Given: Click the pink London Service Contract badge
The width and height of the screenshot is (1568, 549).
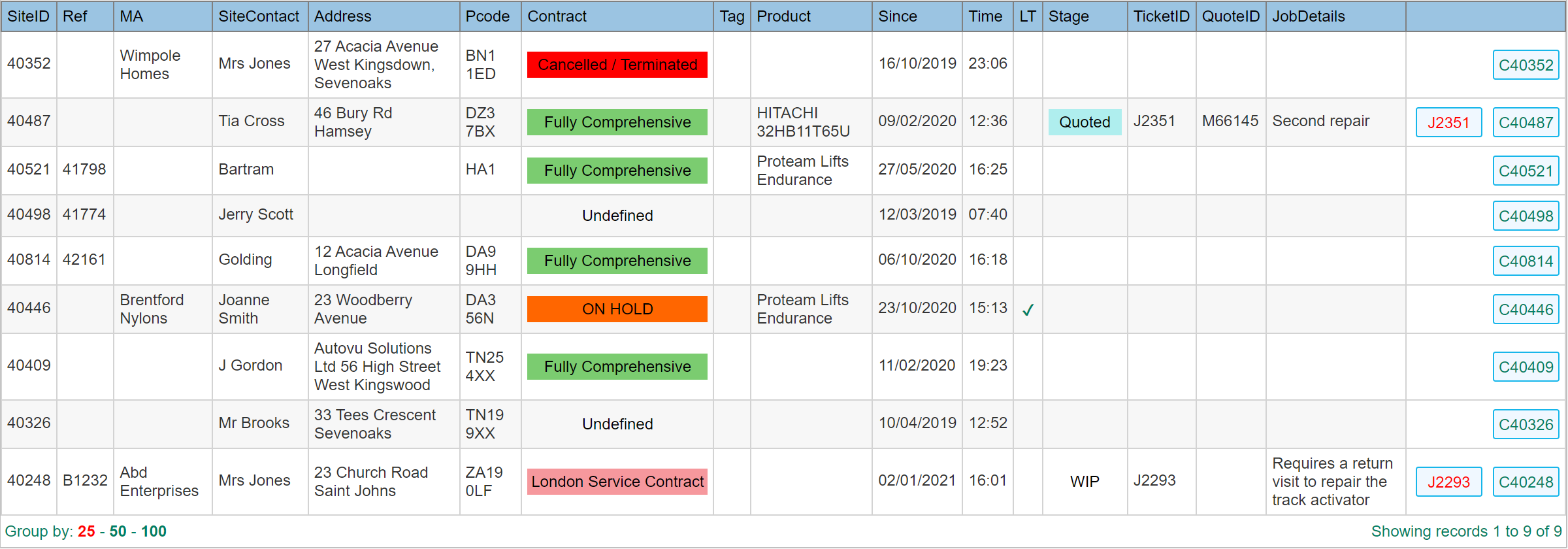Looking at the screenshot, I should (617, 482).
